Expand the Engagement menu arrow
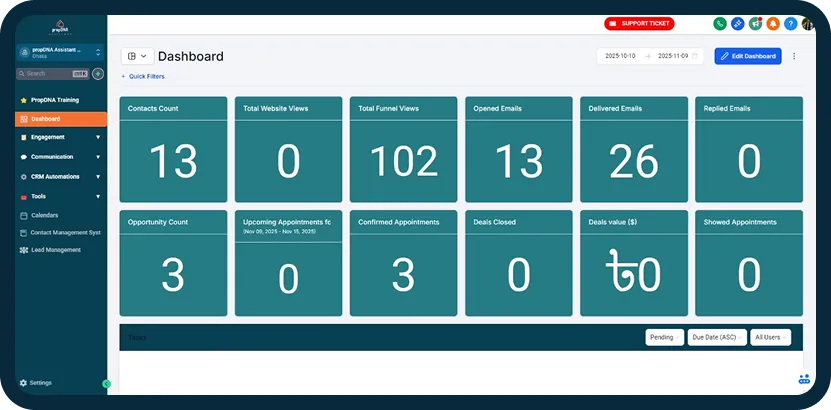 98,137
